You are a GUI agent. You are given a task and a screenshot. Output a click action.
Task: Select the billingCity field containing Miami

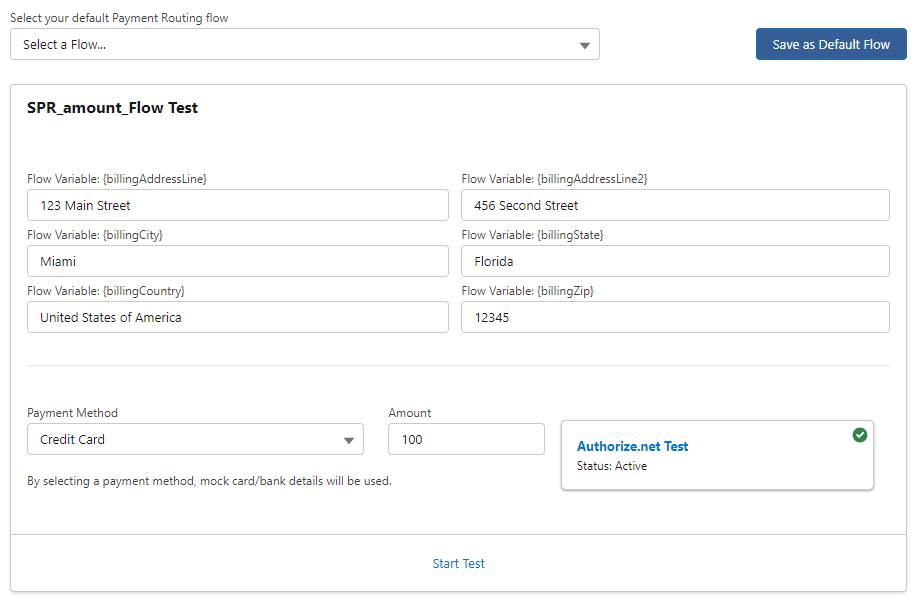click(237, 261)
